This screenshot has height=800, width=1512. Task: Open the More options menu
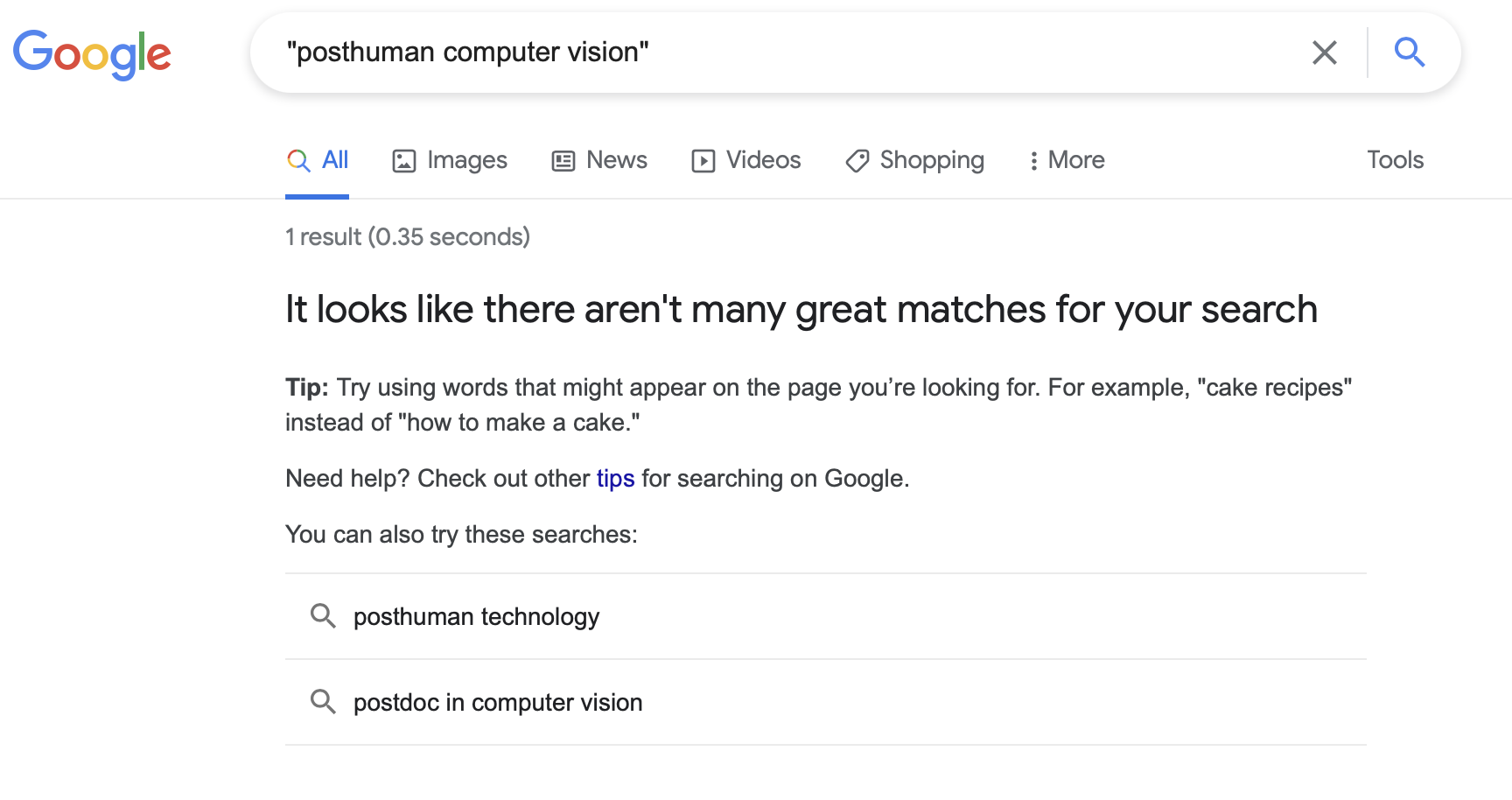1066,161
